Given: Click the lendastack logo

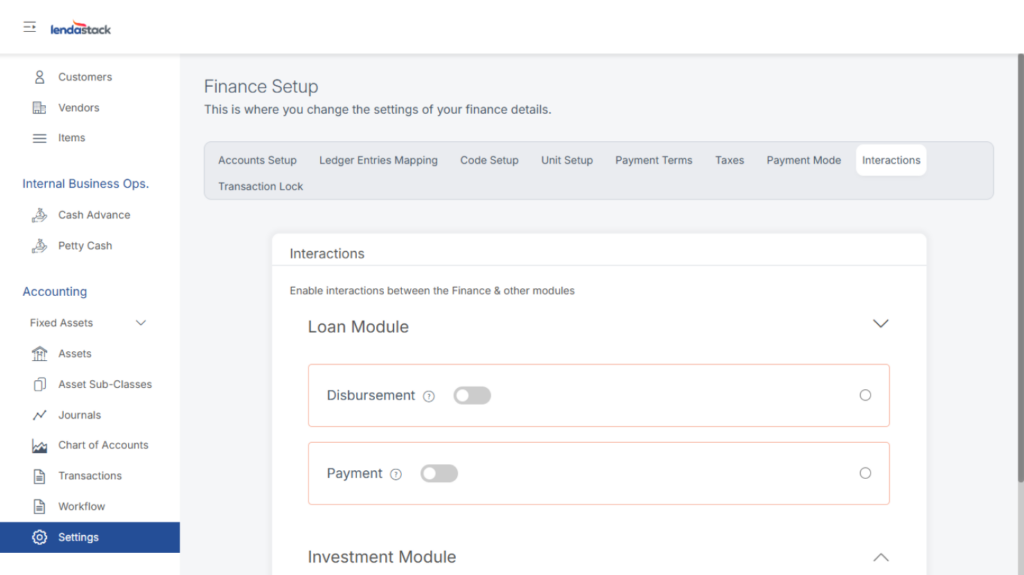Looking at the screenshot, I should point(81,29).
